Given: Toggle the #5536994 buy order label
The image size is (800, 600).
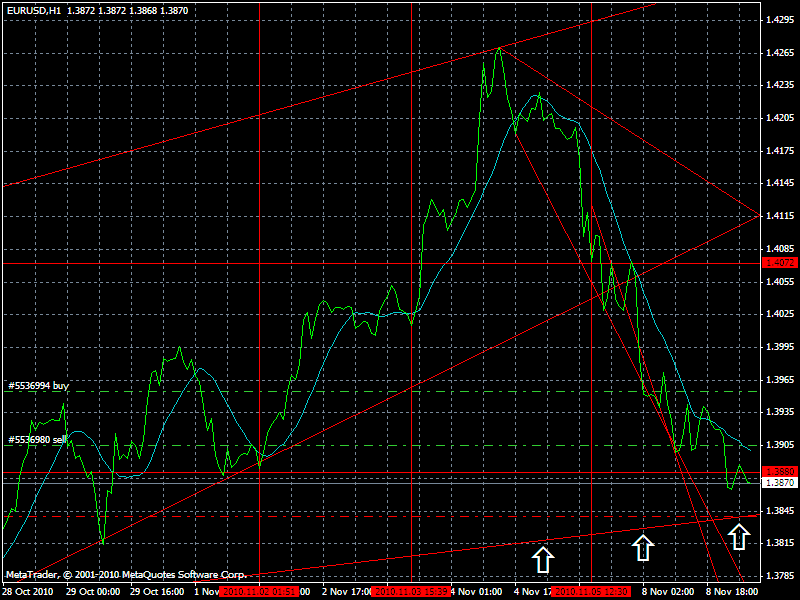Looking at the screenshot, I should coord(40,383).
